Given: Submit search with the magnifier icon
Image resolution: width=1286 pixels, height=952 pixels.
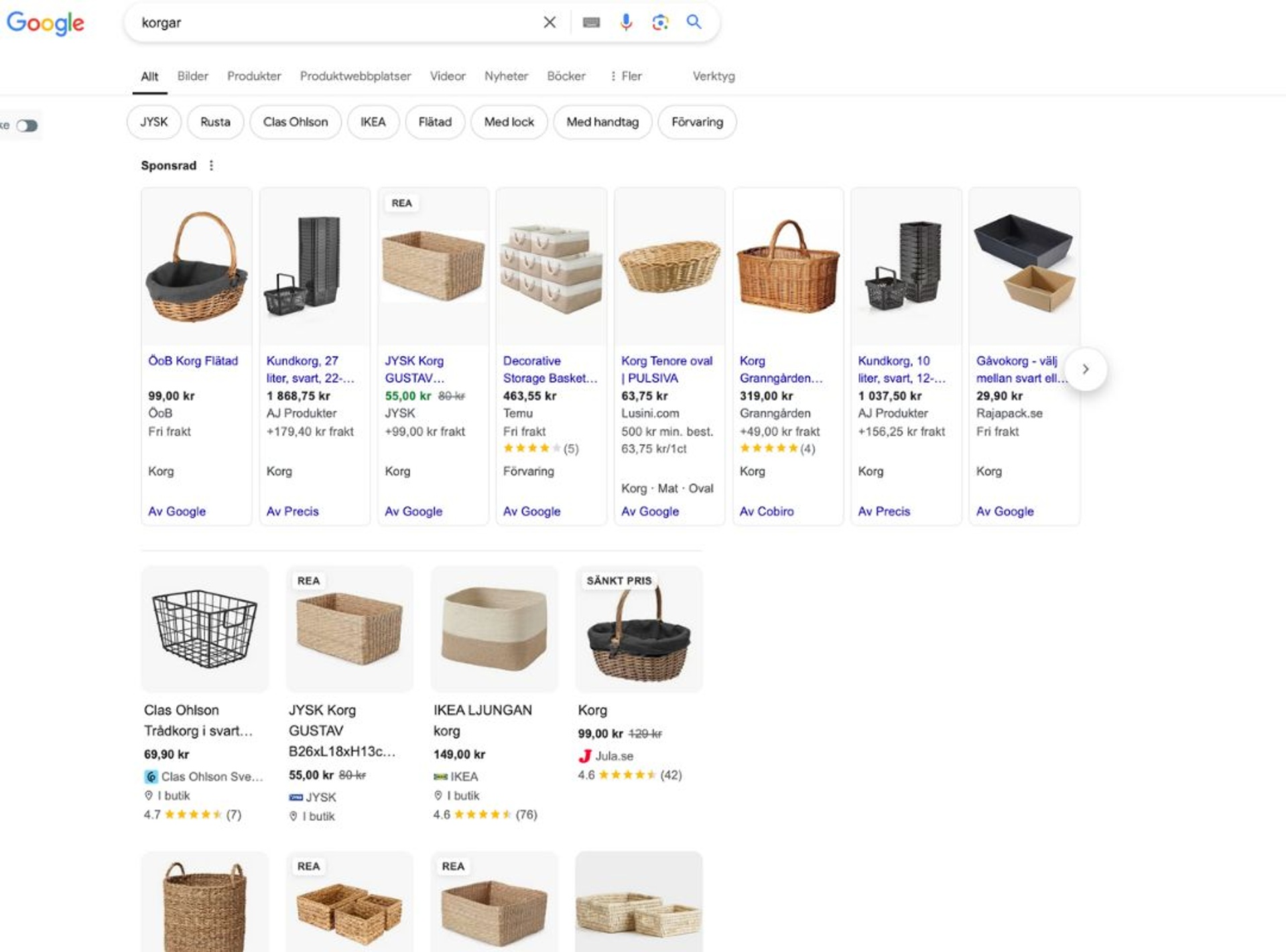Looking at the screenshot, I should point(694,22).
